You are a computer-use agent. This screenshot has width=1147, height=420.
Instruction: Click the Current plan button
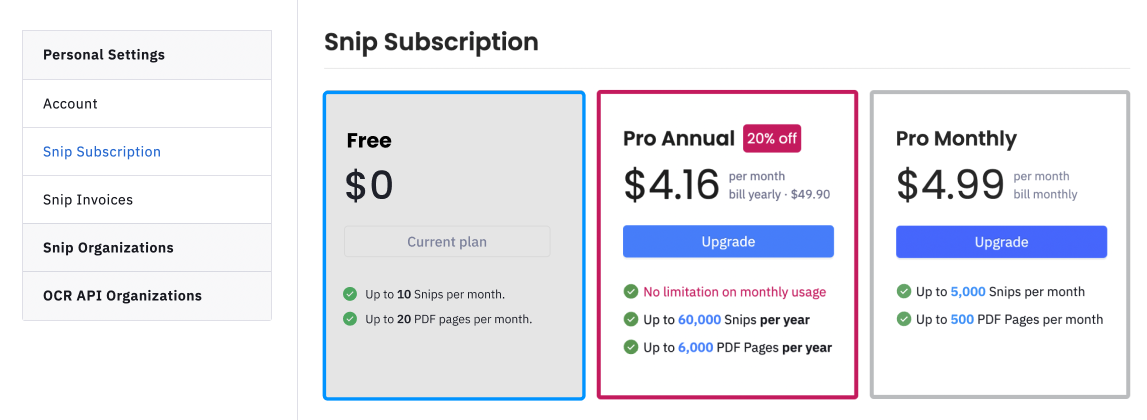click(447, 241)
